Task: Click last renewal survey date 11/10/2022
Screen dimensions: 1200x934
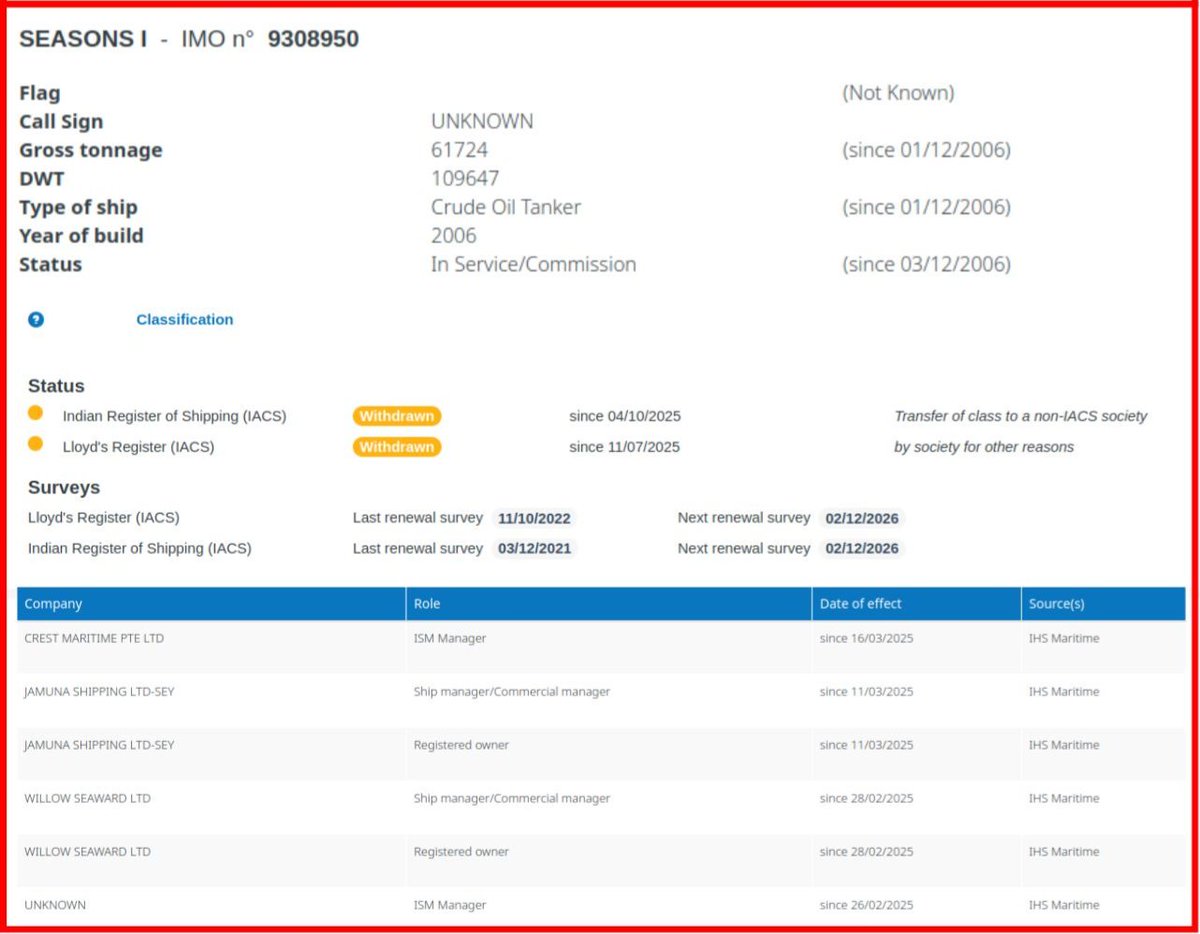Action: 534,519
